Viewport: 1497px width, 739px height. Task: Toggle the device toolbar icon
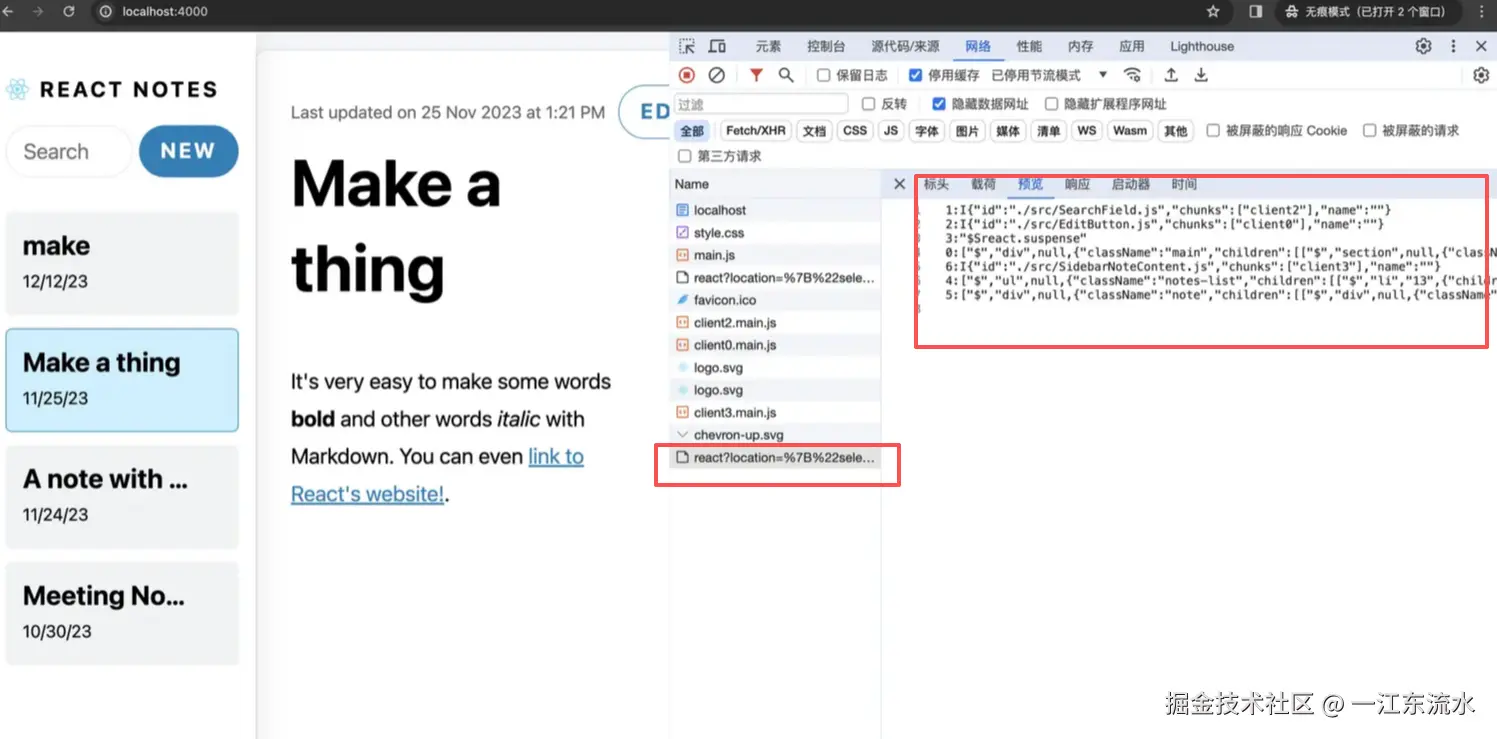[717, 46]
